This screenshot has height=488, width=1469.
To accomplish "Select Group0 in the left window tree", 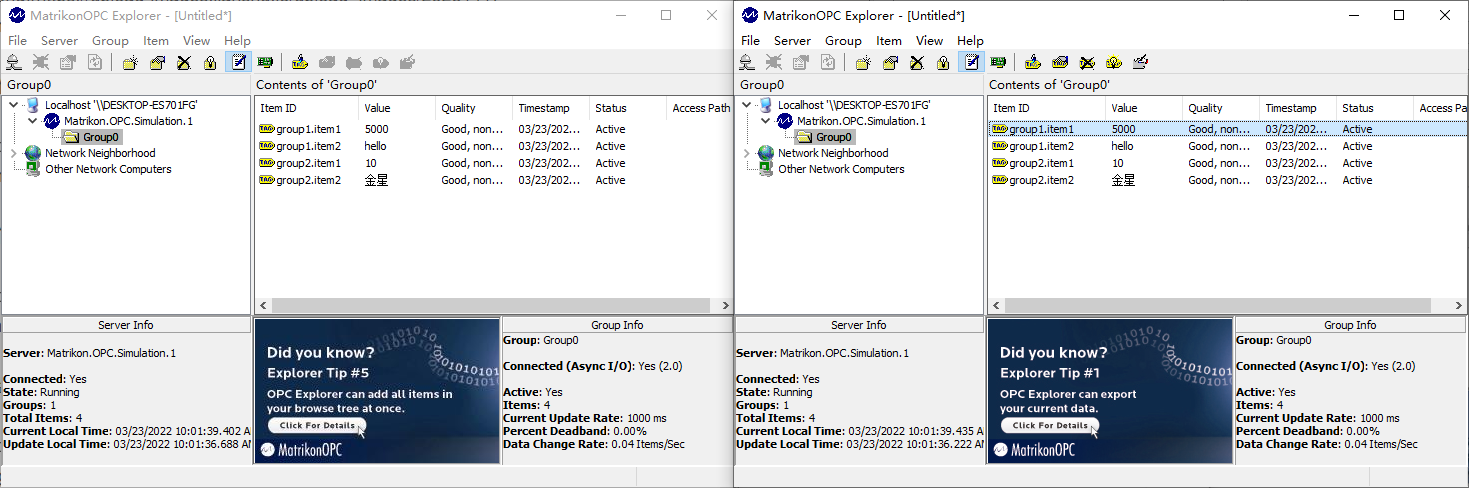I will point(101,137).
